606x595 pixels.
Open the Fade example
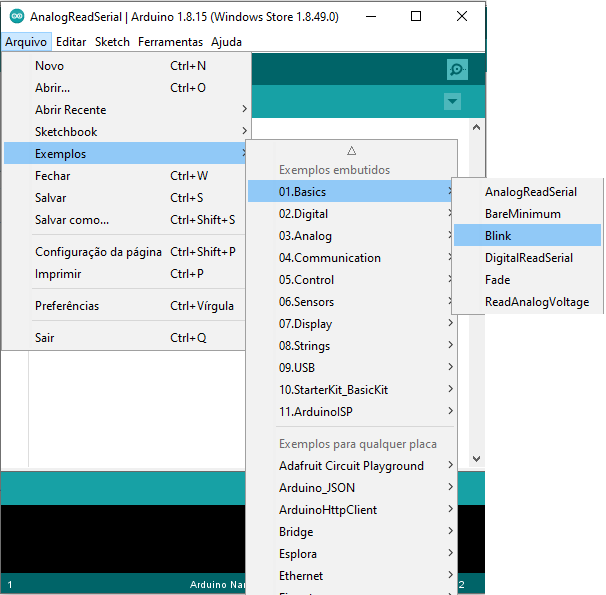click(x=528, y=280)
